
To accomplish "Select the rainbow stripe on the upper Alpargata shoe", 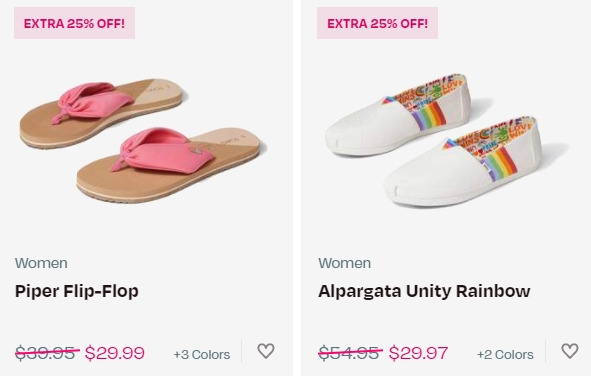I will (429, 114).
